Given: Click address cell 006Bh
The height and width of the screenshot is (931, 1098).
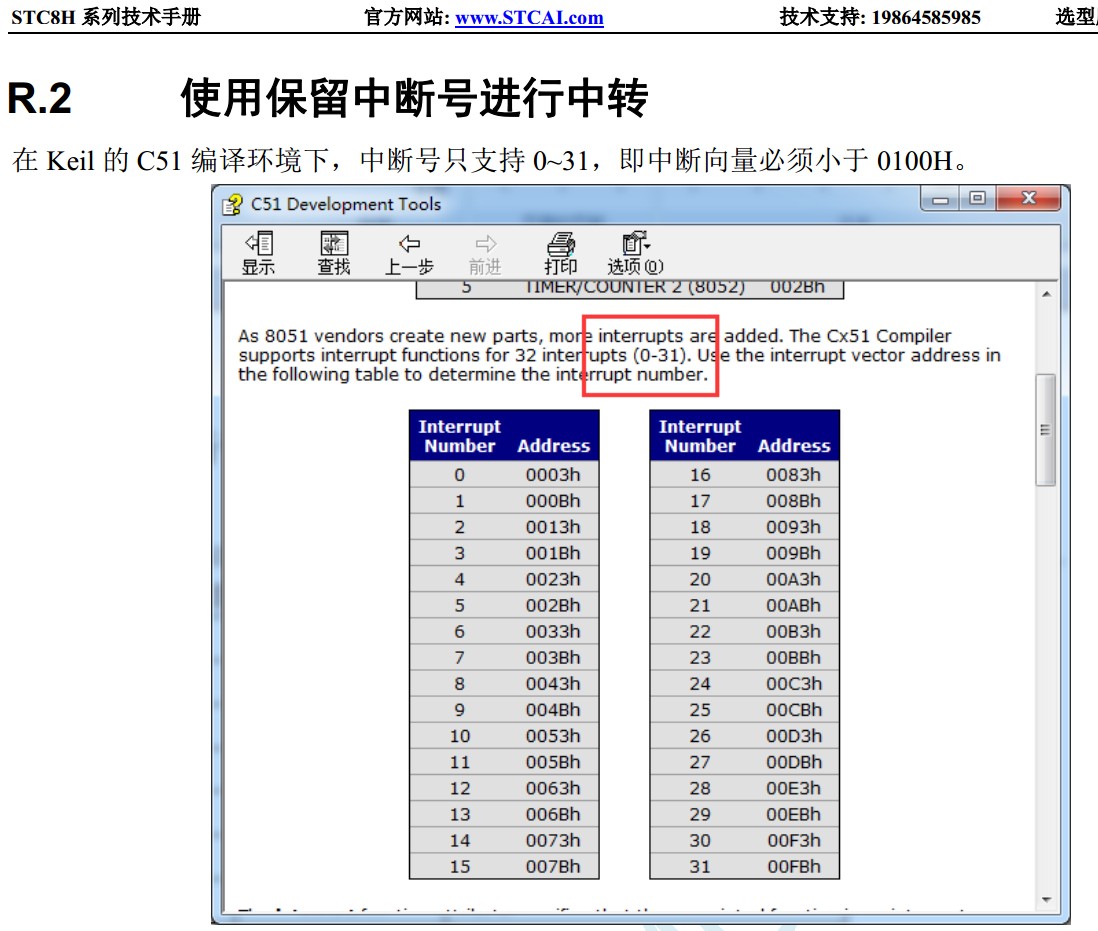Looking at the screenshot, I should point(553,815).
